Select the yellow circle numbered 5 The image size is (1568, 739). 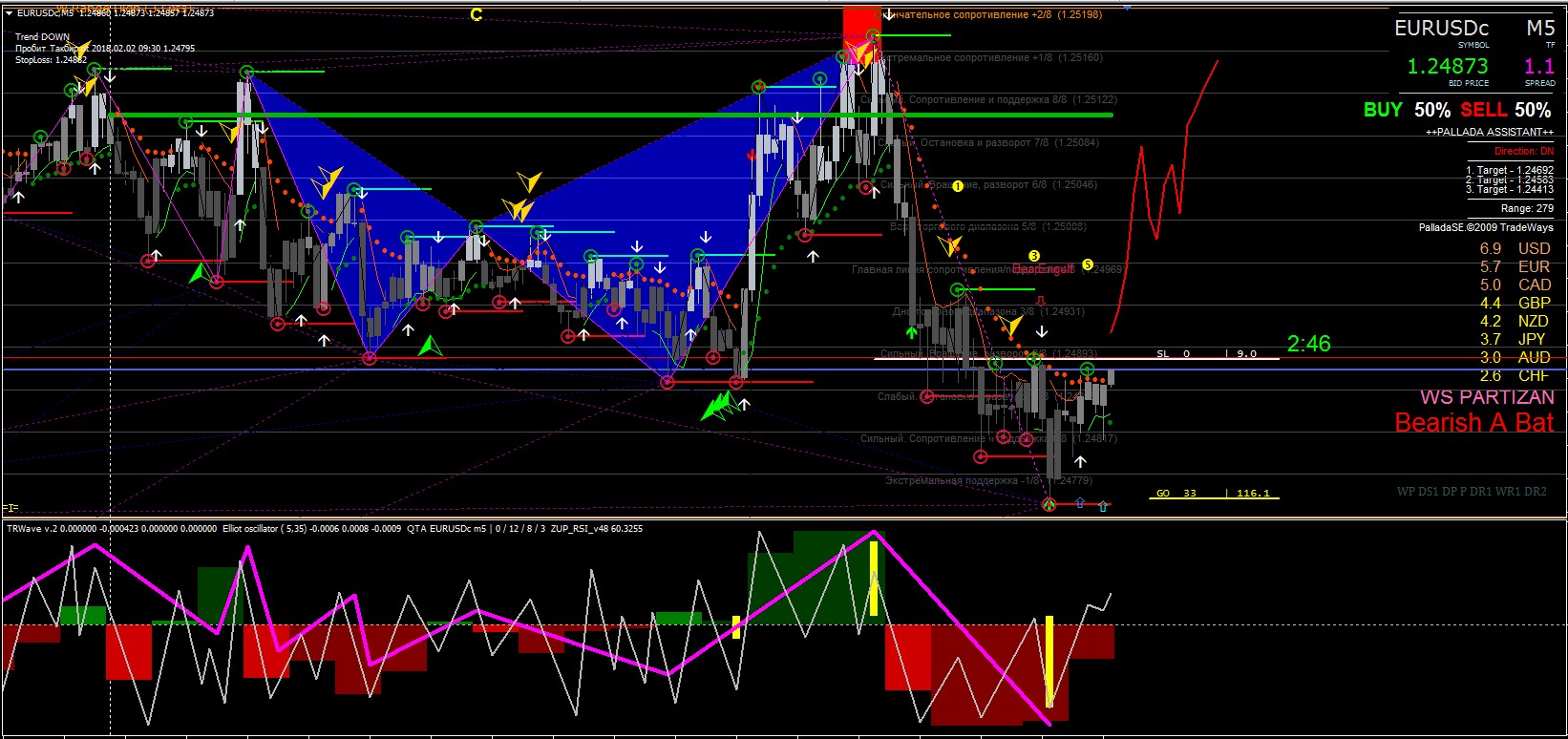pyautogui.click(x=1088, y=264)
